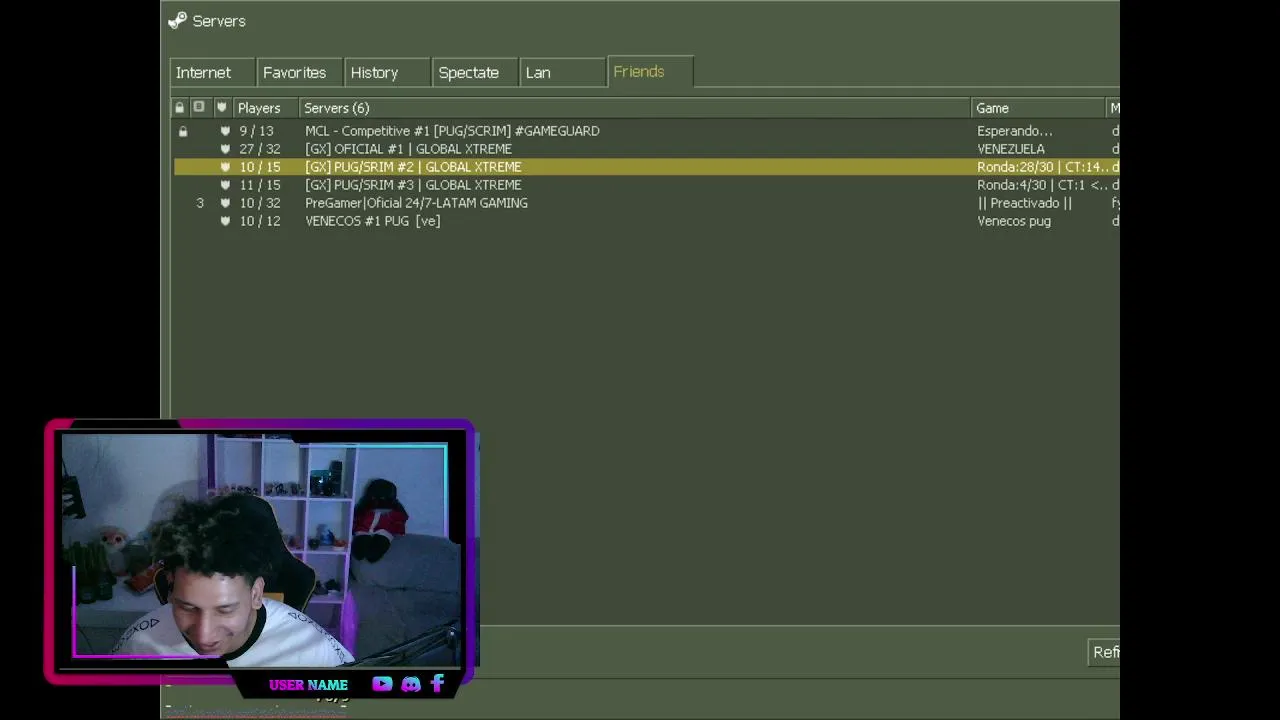Select the Friends tab
The width and height of the screenshot is (1280, 720).
point(650,72)
